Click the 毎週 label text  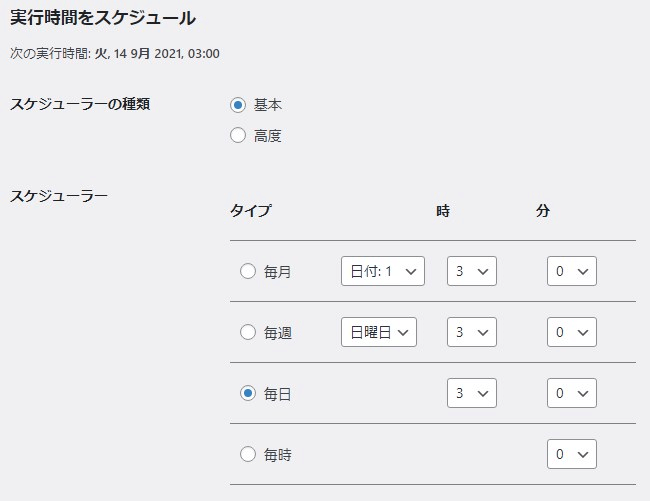coord(278,333)
